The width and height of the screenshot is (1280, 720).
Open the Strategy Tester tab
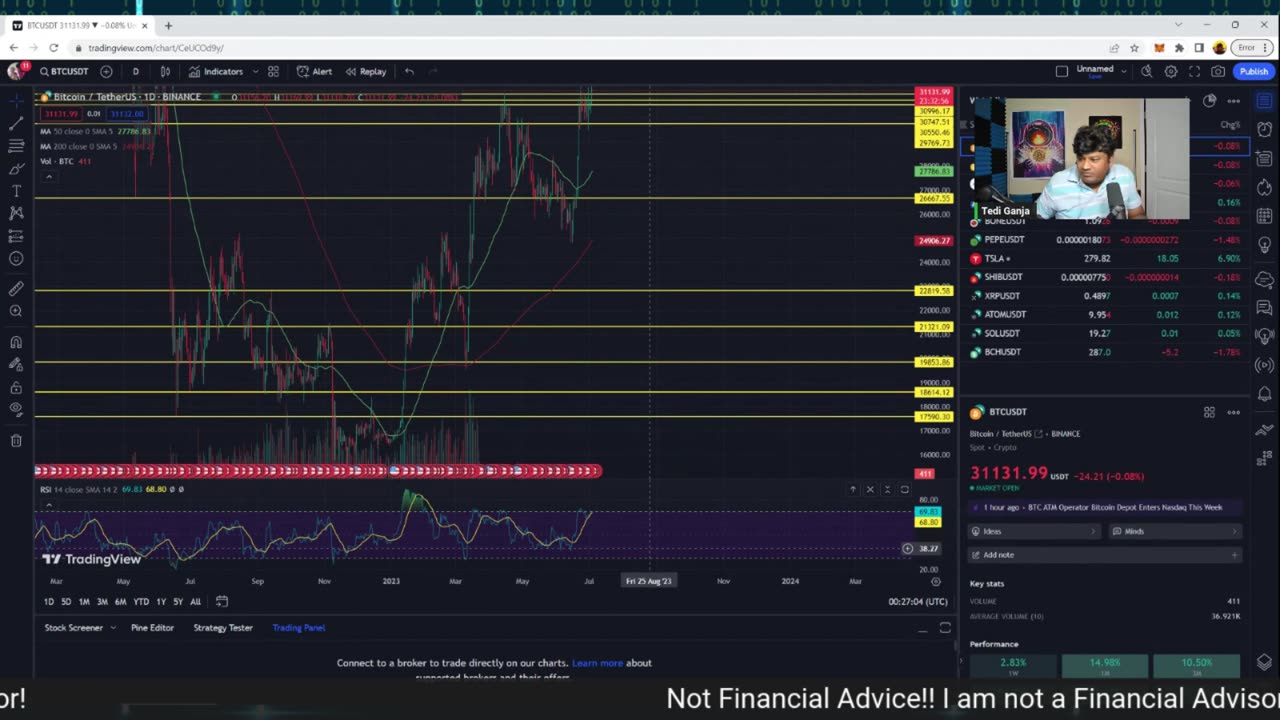coord(223,628)
